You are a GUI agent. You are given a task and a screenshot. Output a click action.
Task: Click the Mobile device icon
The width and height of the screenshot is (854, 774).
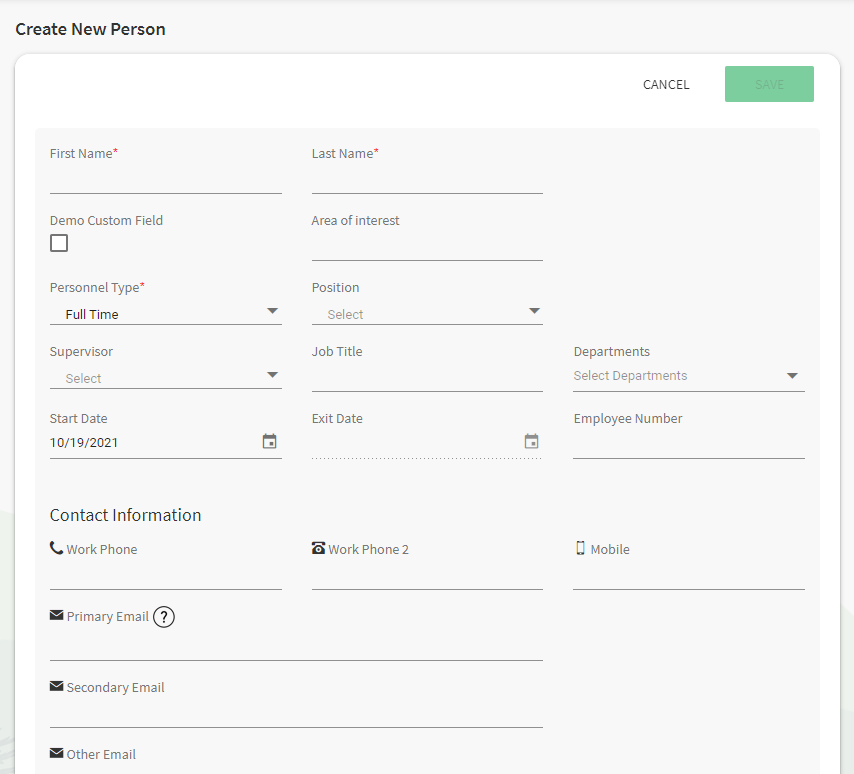click(581, 548)
